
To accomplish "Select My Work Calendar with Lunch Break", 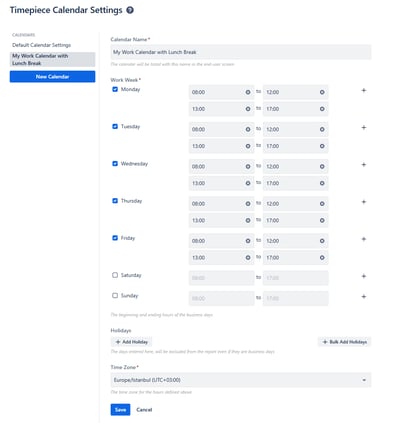I will click(x=52, y=59).
